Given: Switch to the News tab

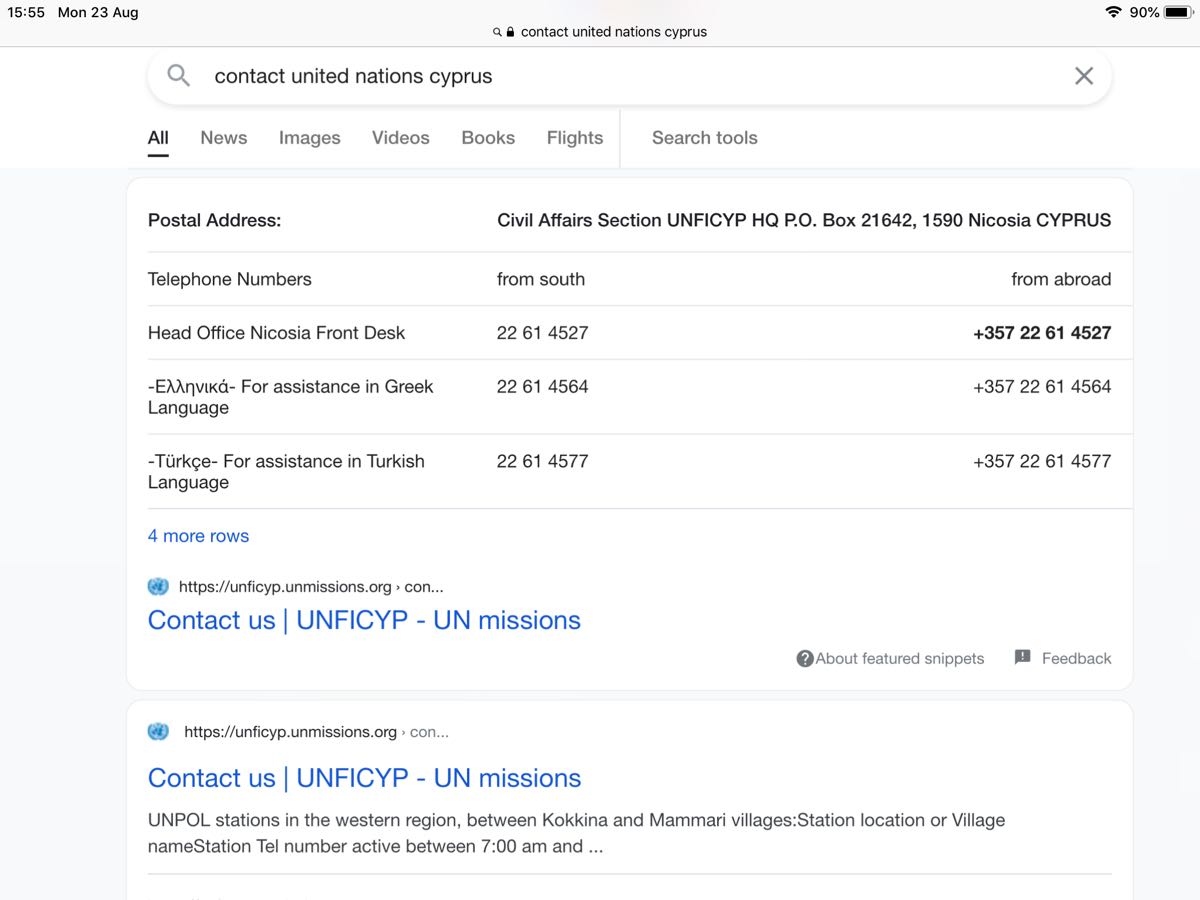Looking at the screenshot, I should point(223,138).
